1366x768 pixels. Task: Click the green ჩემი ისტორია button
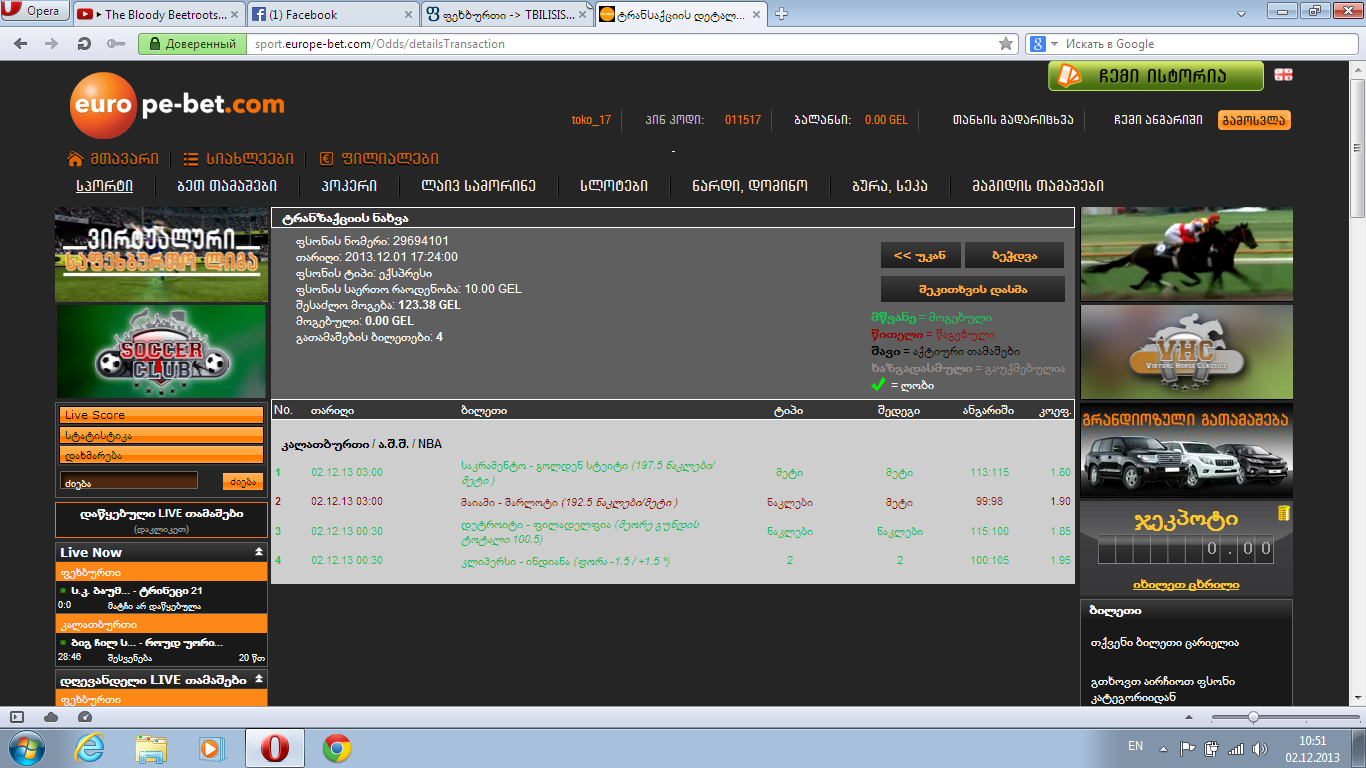click(x=1156, y=76)
